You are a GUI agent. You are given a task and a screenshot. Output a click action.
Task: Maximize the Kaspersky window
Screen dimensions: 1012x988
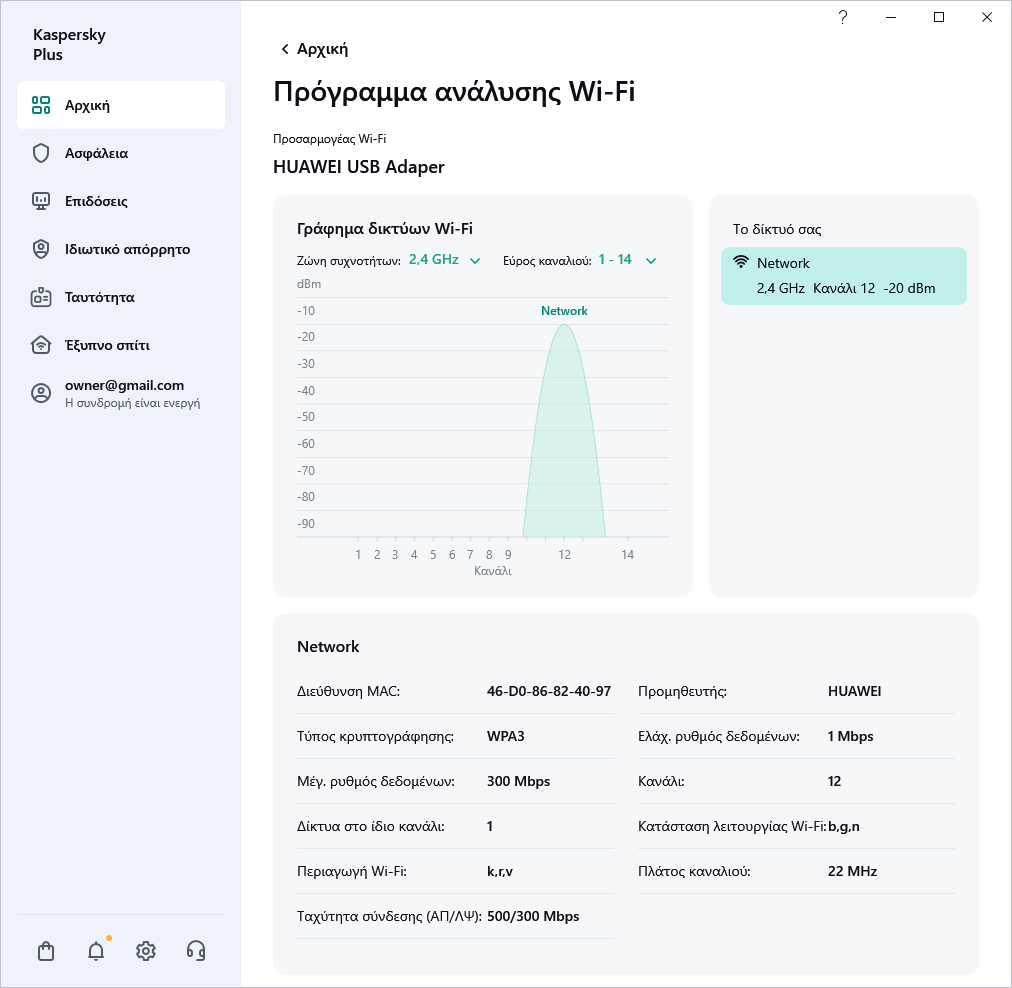click(939, 17)
